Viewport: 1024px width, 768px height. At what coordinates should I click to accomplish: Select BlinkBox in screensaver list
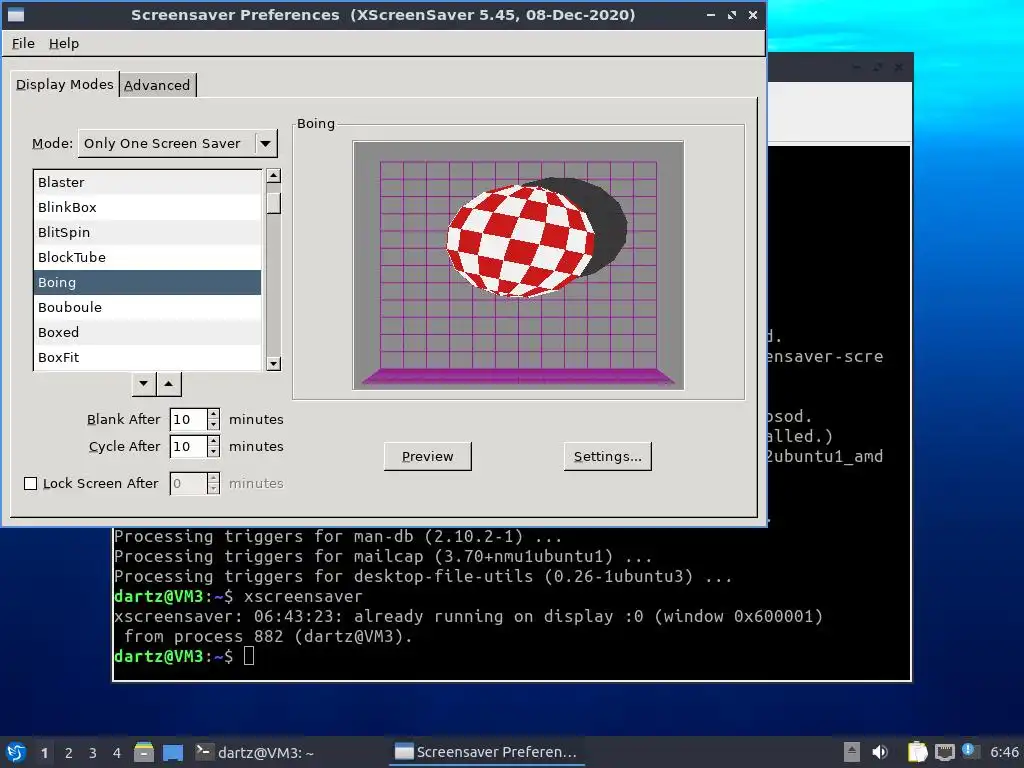147,207
